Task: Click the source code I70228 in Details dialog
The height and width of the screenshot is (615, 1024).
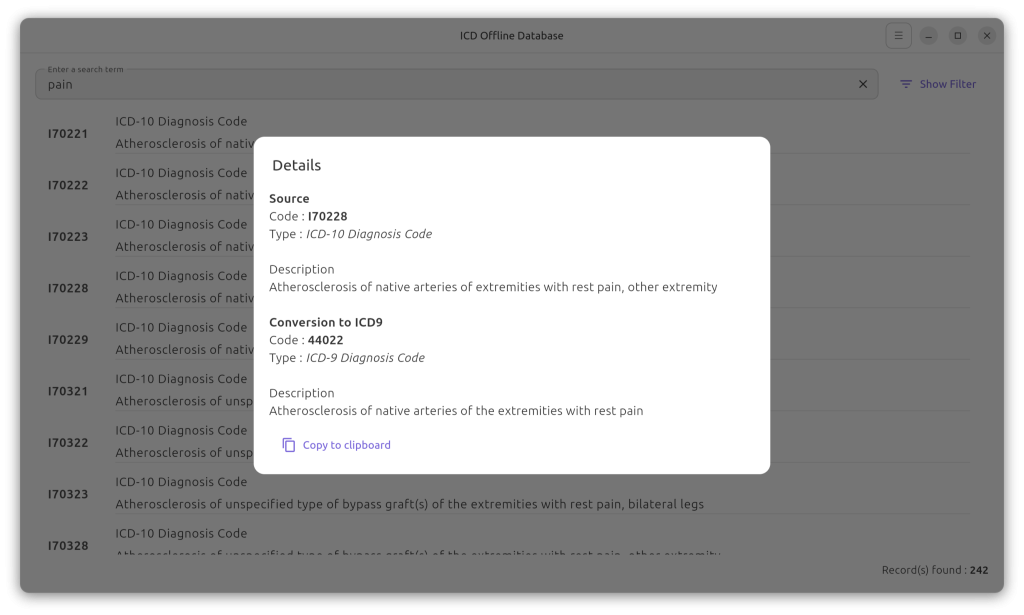Action: [x=327, y=216]
